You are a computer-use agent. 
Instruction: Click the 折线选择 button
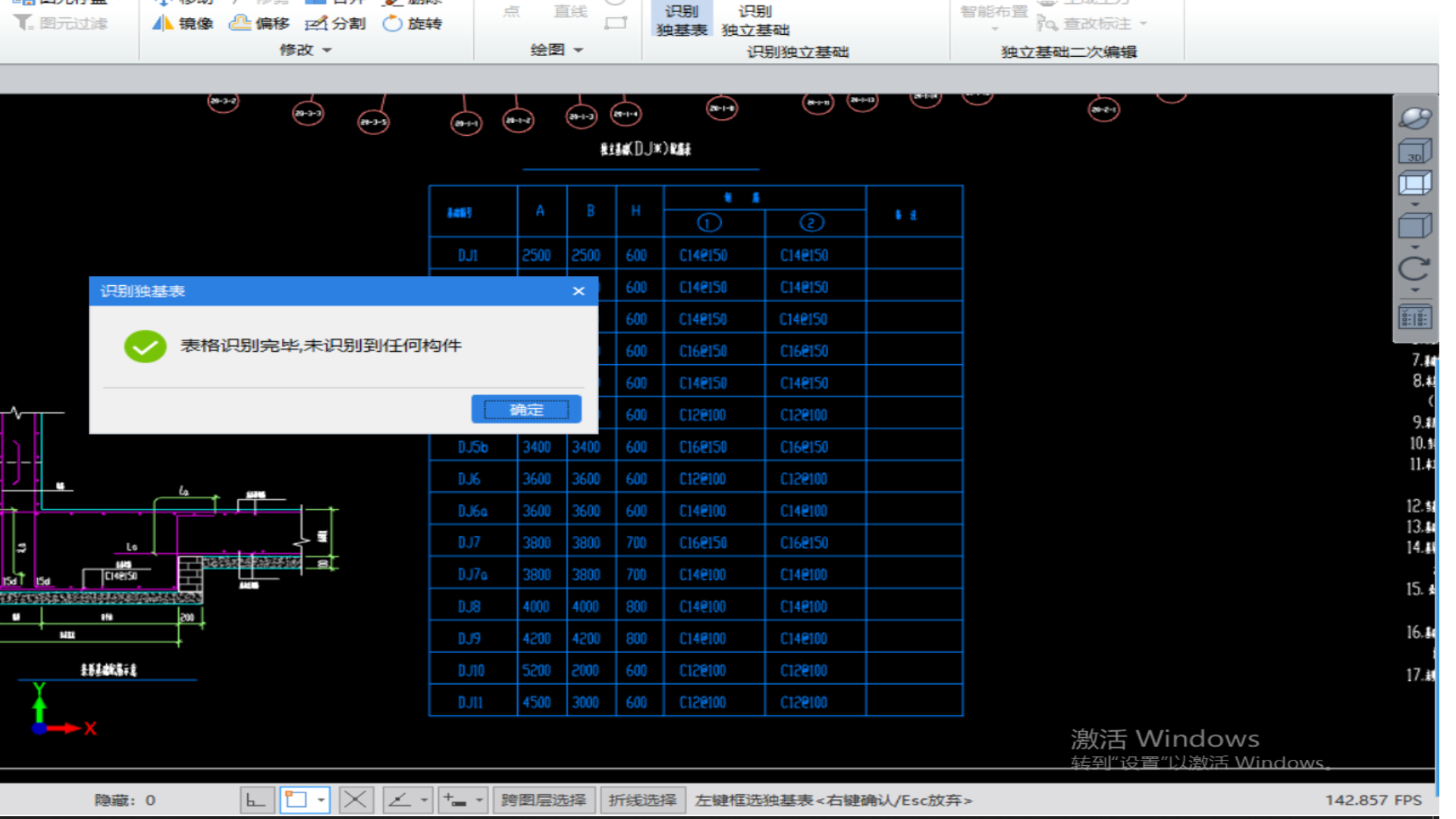[x=642, y=800]
